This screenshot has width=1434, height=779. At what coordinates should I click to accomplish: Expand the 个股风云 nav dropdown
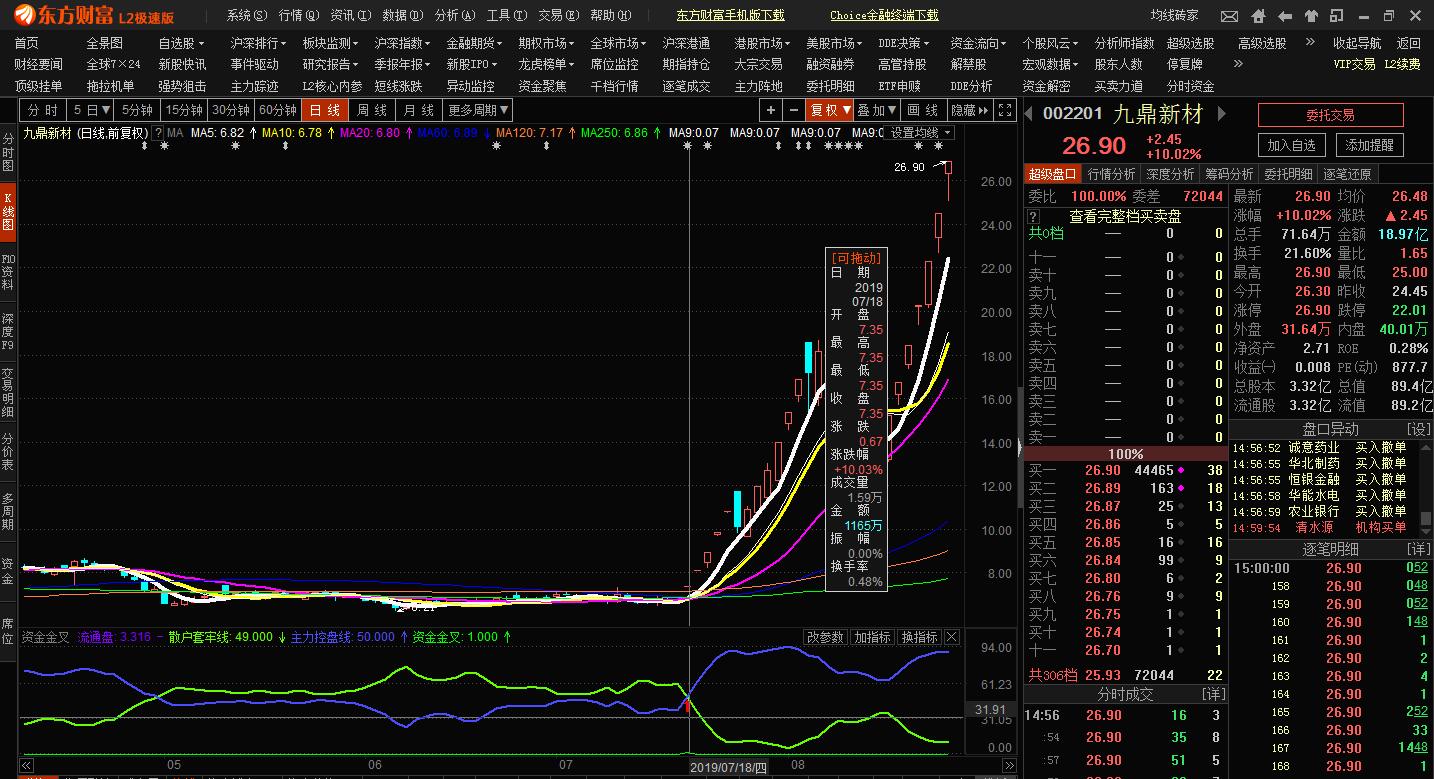[1050, 43]
